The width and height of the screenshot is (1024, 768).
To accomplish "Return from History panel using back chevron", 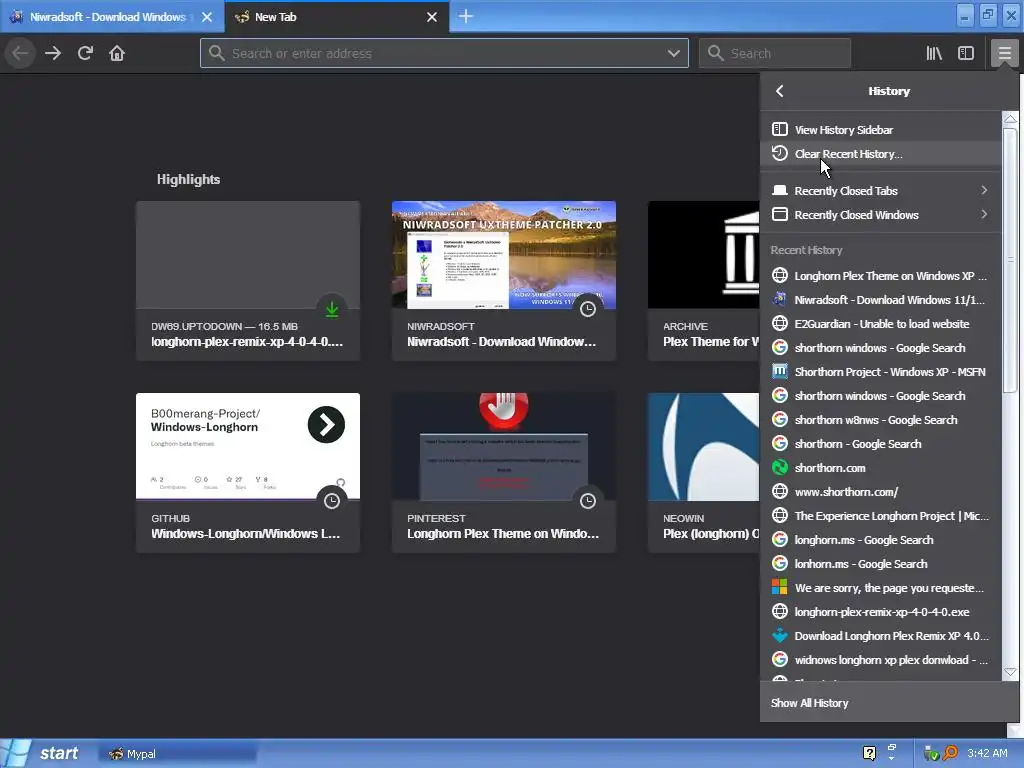I will pyautogui.click(x=780, y=91).
